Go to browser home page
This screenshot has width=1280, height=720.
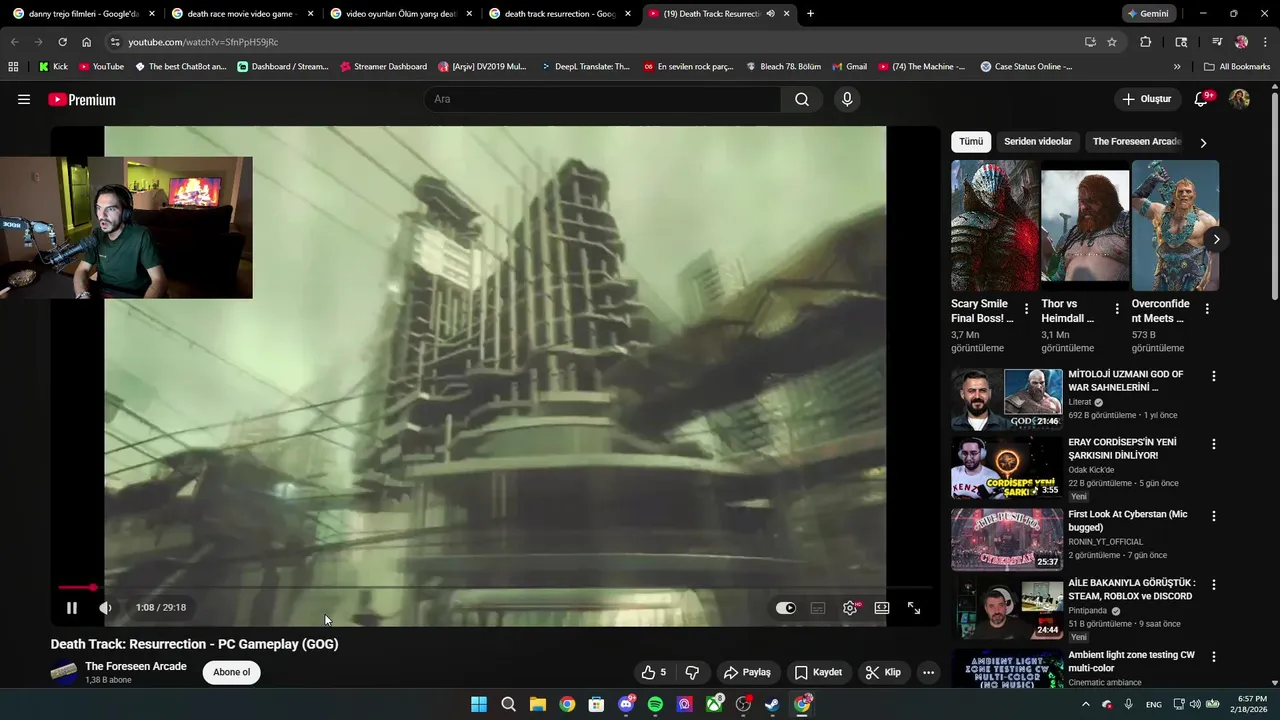(x=87, y=42)
